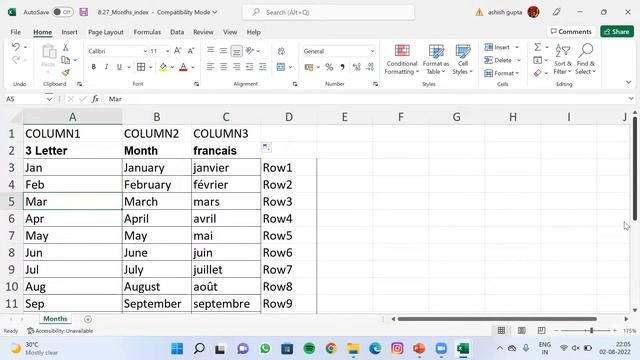Viewport: 640px width, 360px height.
Task: Click the zoom slider handle
Action: click(x=591, y=330)
